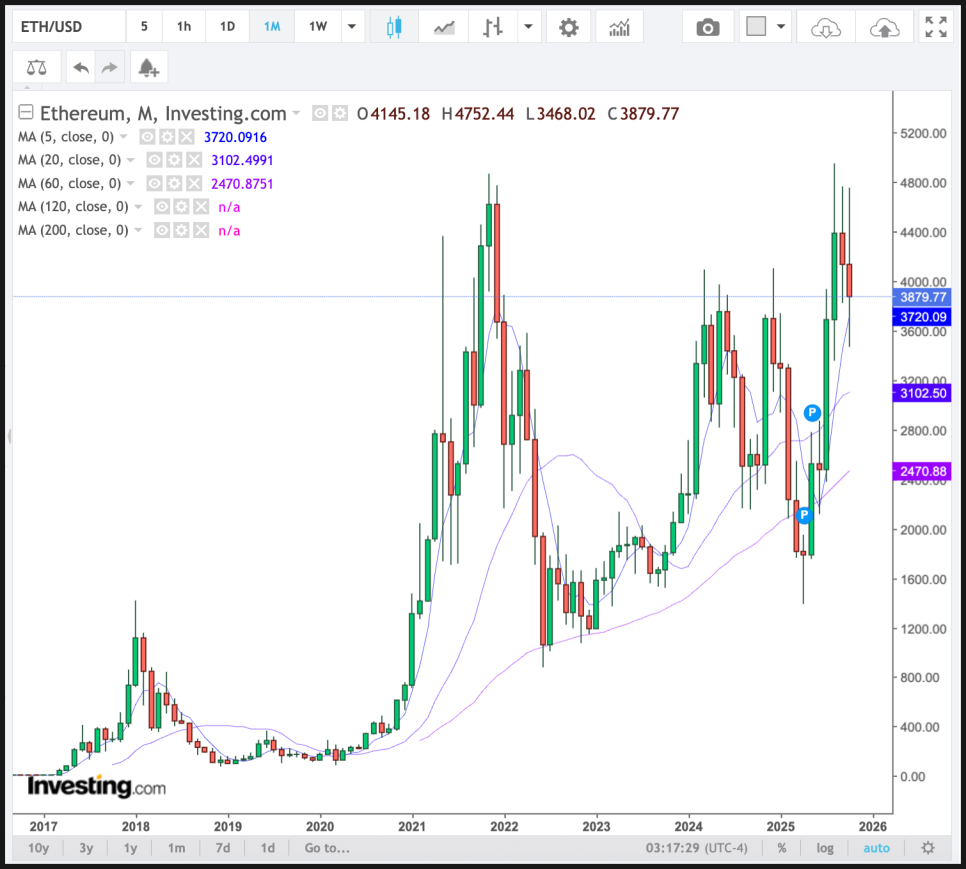Click the Go to... link
This screenshot has height=869, width=966.
coord(327,848)
